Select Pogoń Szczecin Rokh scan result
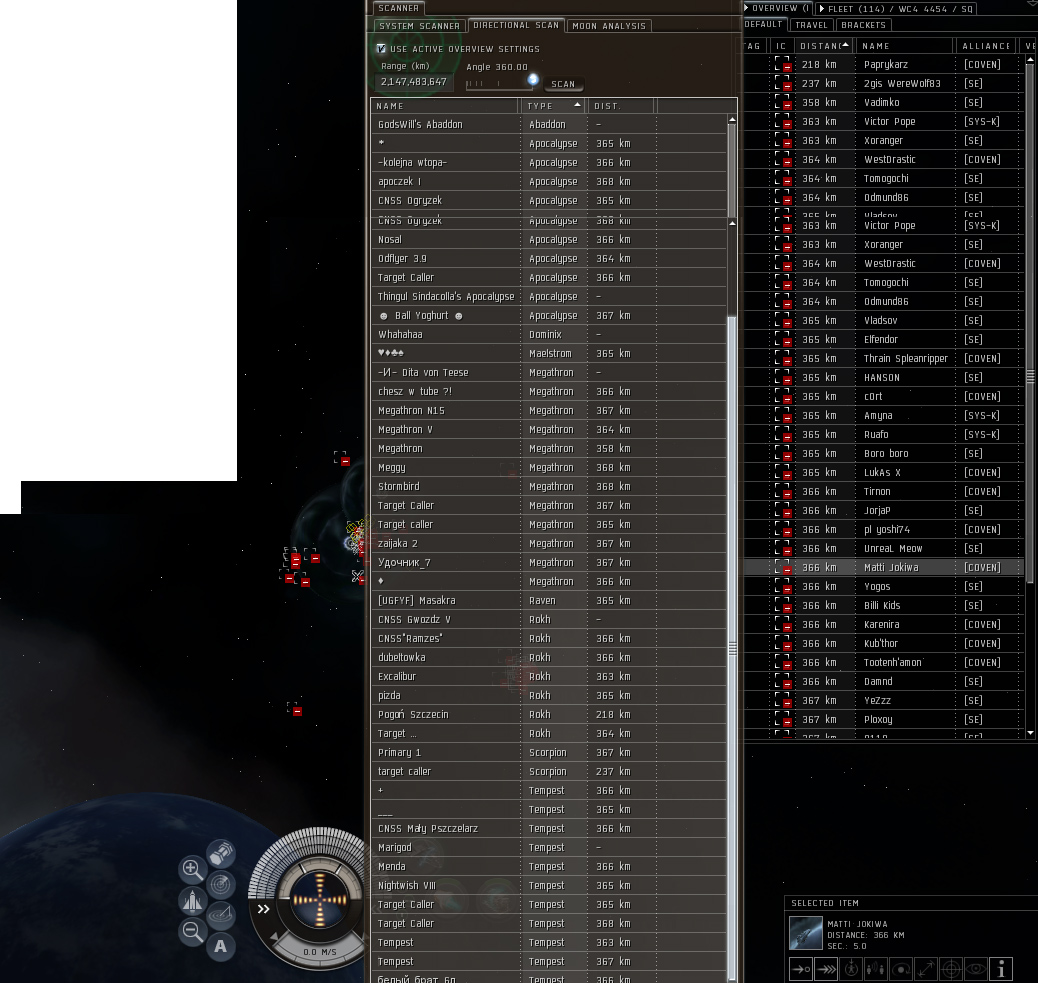Image resolution: width=1038 pixels, height=983 pixels. pos(549,714)
